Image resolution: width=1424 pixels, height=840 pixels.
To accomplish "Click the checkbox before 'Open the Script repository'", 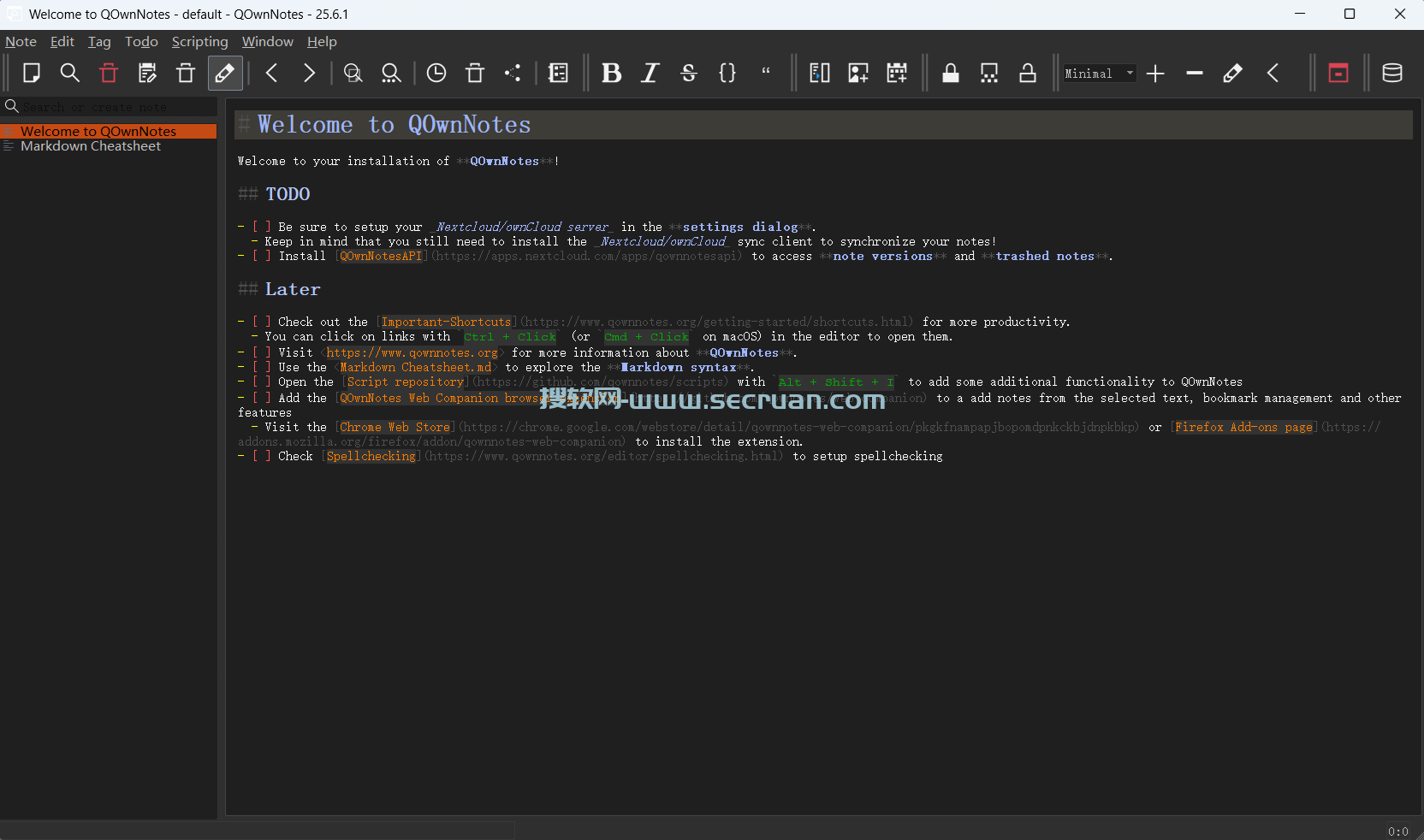I will pos(261,382).
